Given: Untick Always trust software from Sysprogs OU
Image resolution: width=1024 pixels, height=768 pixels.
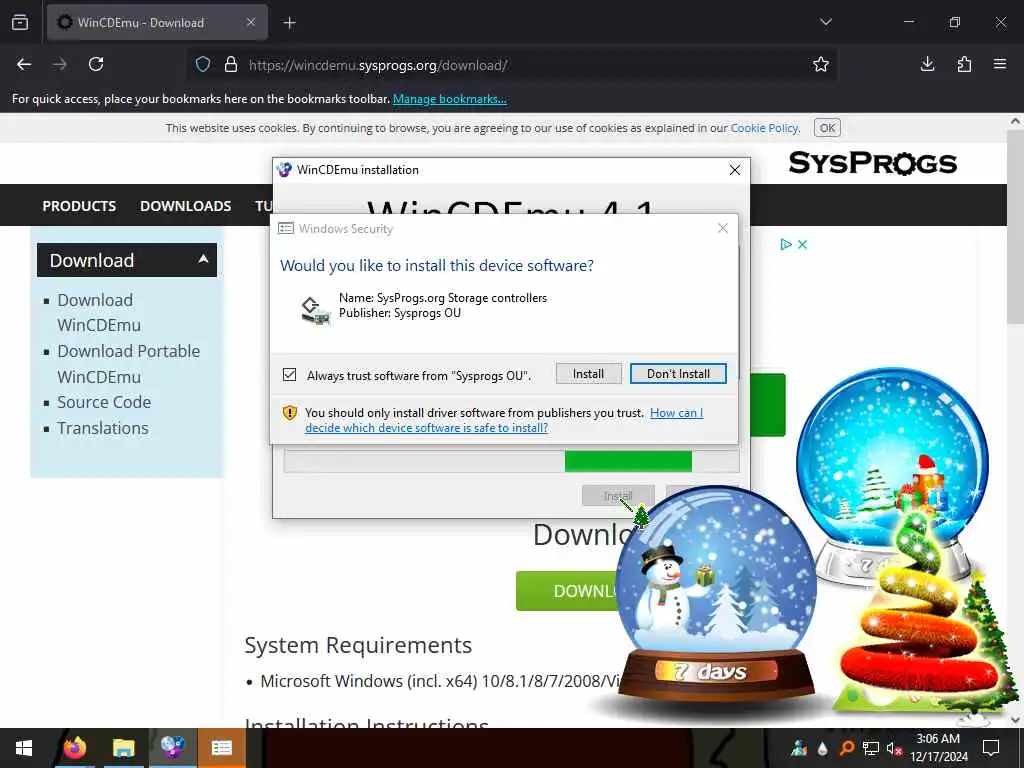Looking at the screenshot, I should (289, 375).
